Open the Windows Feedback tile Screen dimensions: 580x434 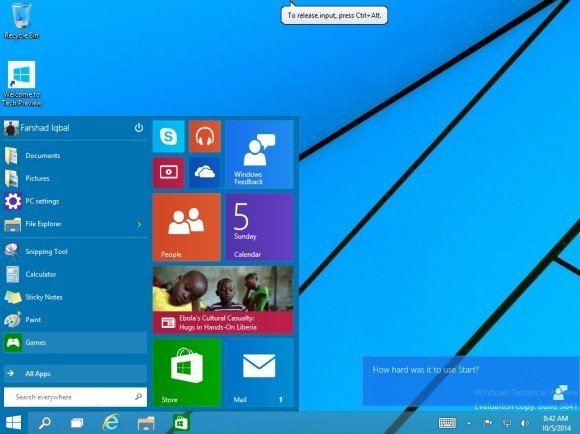point(259,154)
